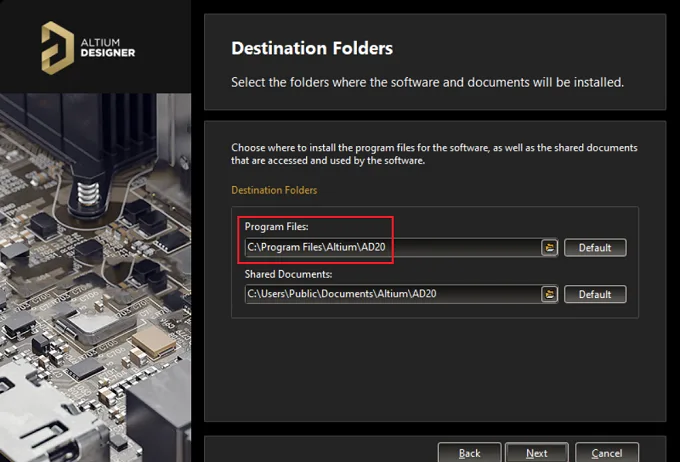The image size is (680, 462).
Task: Click the browse folder icon for Program Files
Action: click(x=549, y=248)
